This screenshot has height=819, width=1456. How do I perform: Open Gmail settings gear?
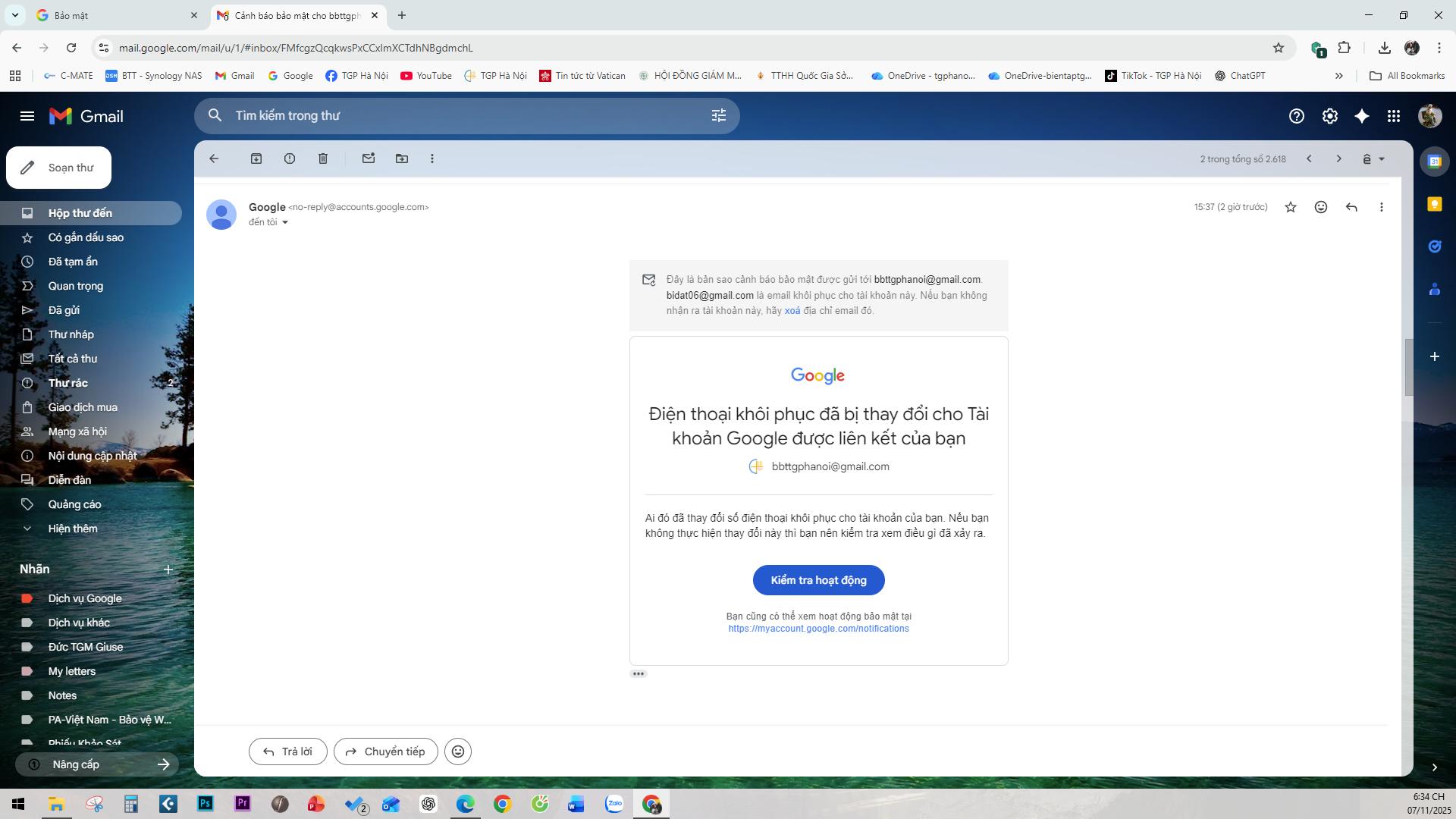click(x=1330, y=116)
